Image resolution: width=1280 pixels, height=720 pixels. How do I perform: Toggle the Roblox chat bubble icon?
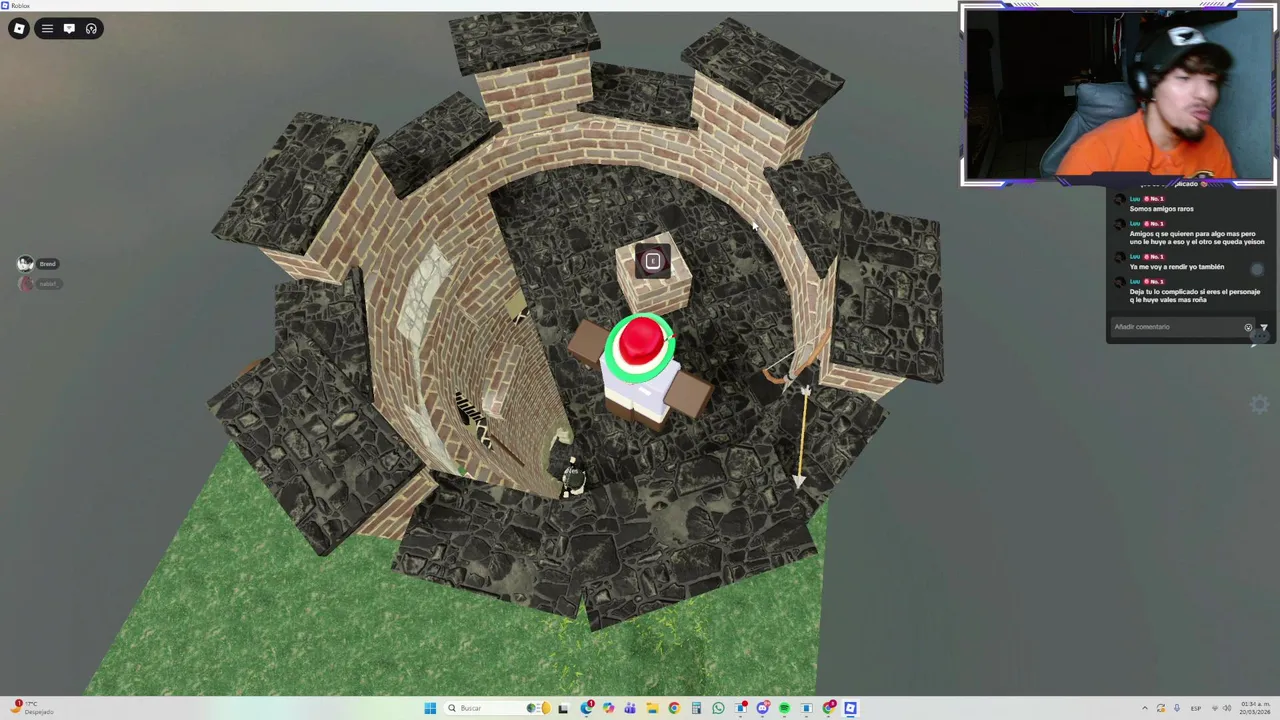(x=69, y=28)
